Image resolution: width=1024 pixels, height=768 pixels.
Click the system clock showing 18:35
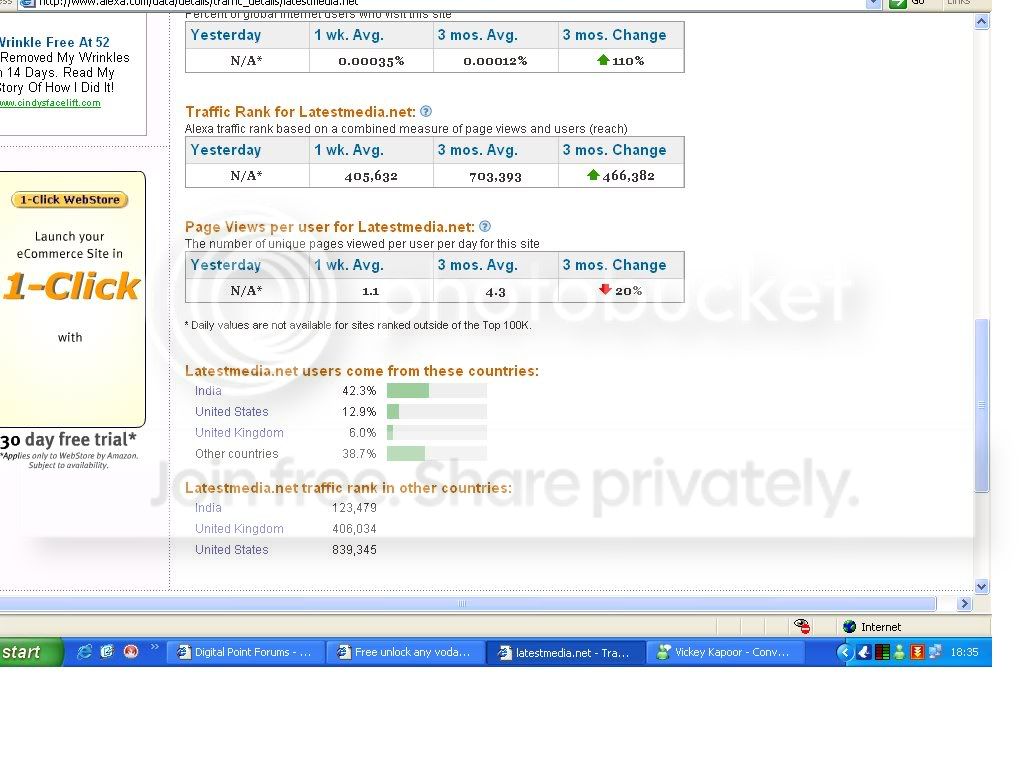click(964, 652)
